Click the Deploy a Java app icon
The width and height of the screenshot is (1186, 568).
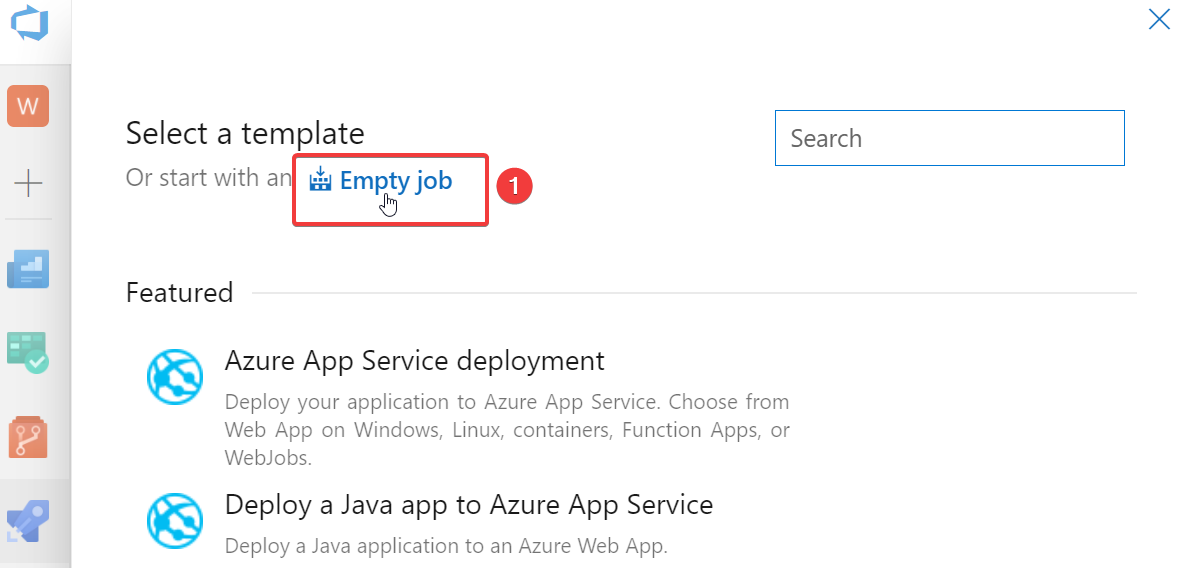tap(175, 520)
